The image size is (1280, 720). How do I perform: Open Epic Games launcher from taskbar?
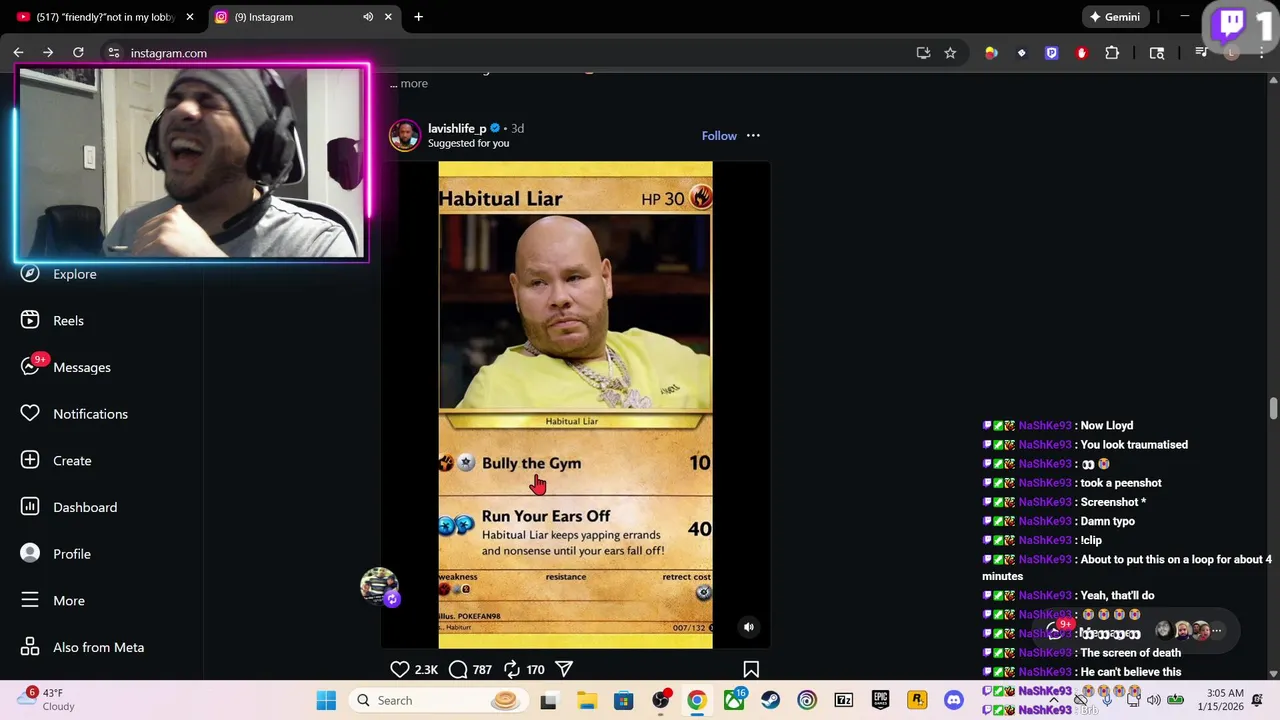pyautogui.click(x=880, y=700)
